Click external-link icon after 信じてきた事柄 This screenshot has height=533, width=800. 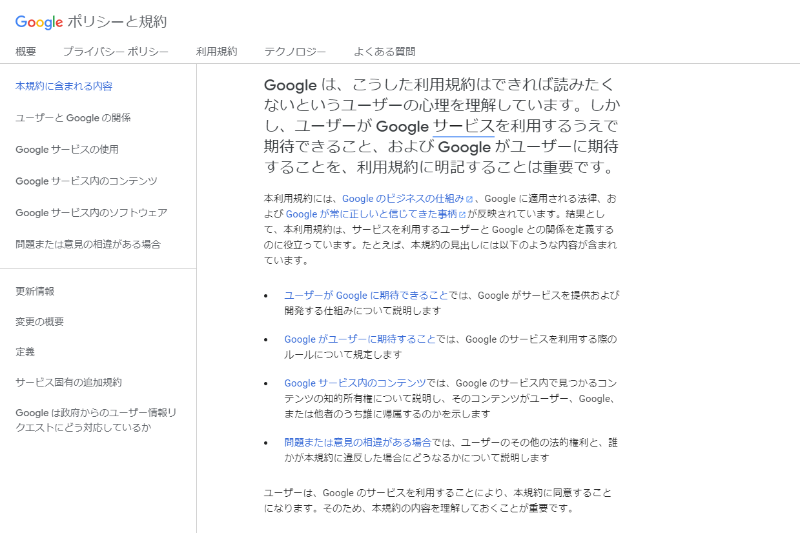(462, 214)
